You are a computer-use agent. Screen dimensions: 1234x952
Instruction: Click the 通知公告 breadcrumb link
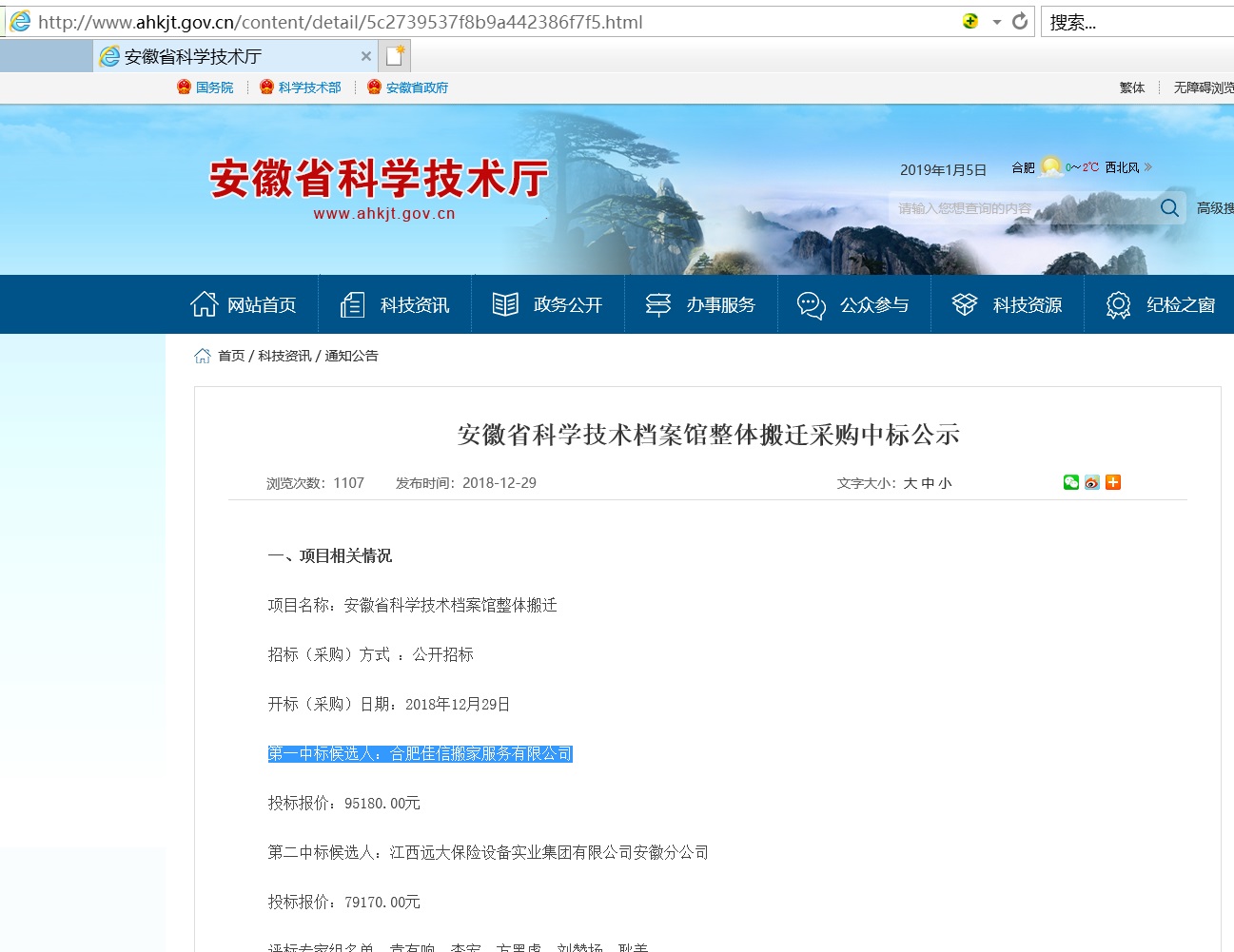[352, 356]
